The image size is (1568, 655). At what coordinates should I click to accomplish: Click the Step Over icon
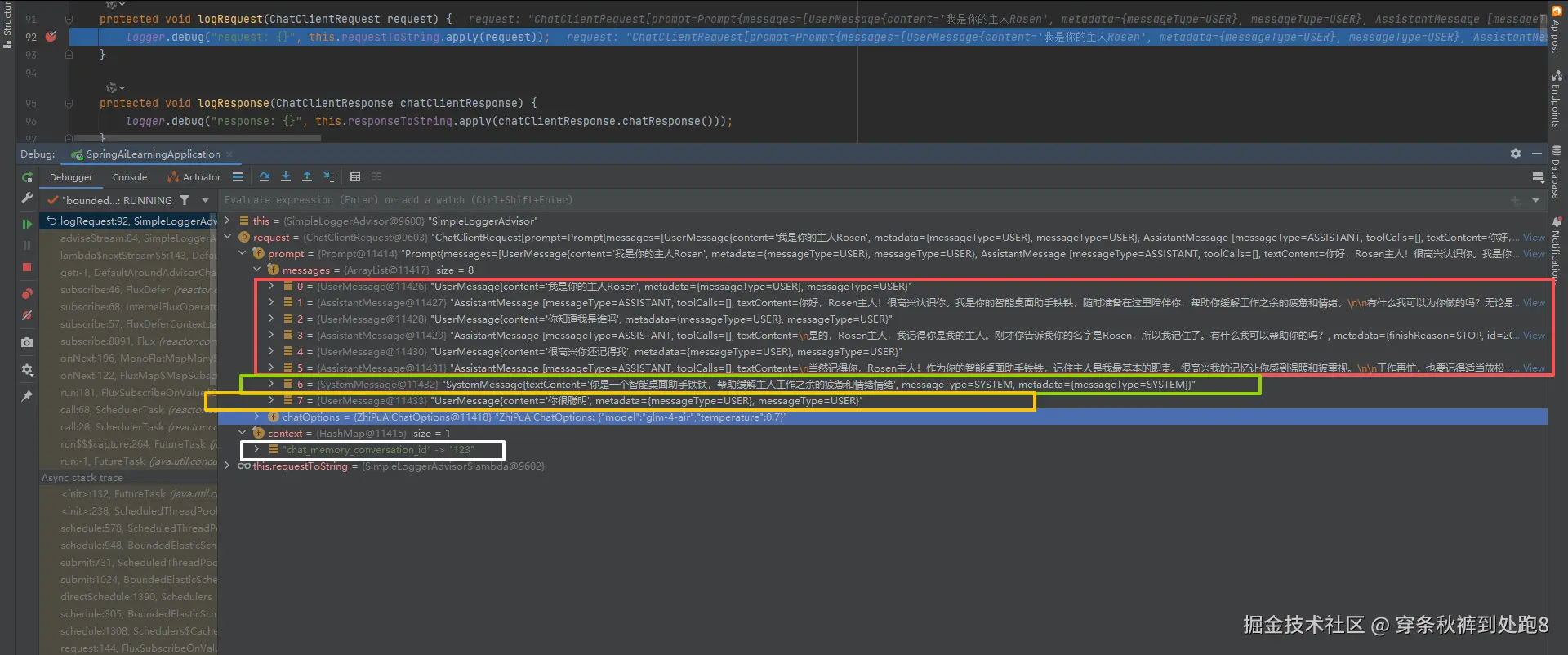tap(264, 176)
